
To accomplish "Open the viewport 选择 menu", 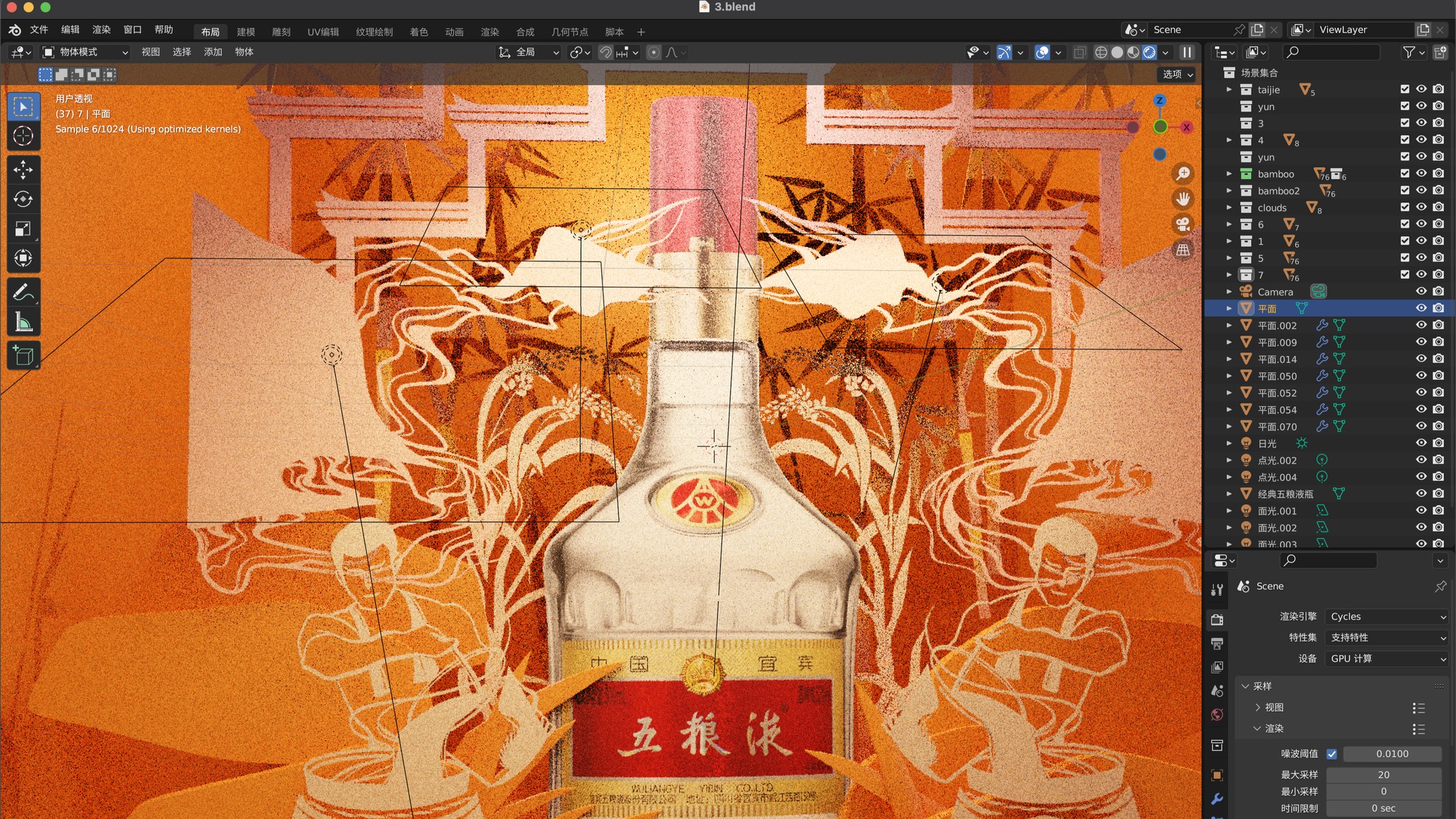I will click(x=182, y=52).
